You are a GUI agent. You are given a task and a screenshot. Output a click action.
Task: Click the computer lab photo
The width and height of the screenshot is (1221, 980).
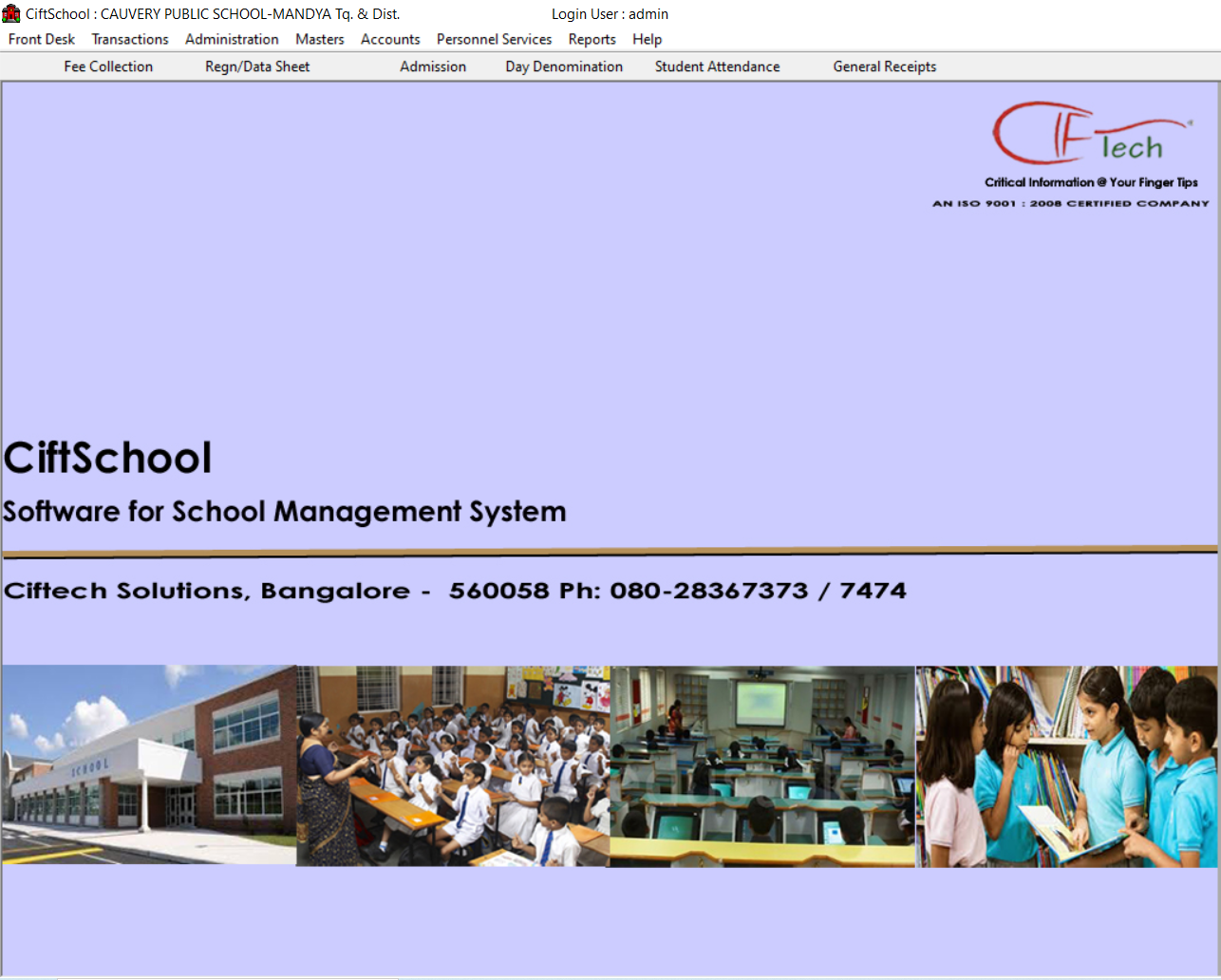pos(762,765)
